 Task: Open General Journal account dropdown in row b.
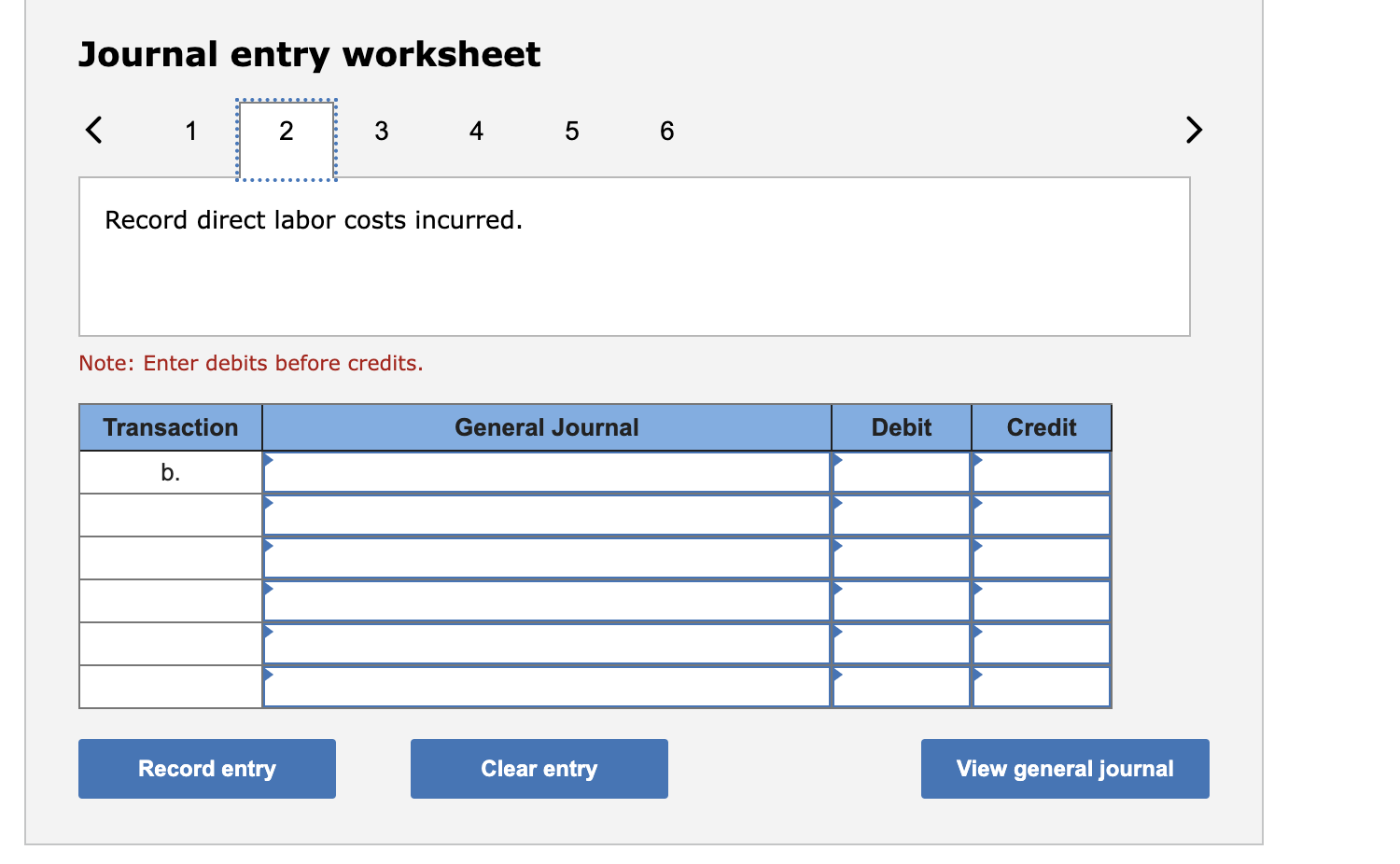(x=547, y=473)
